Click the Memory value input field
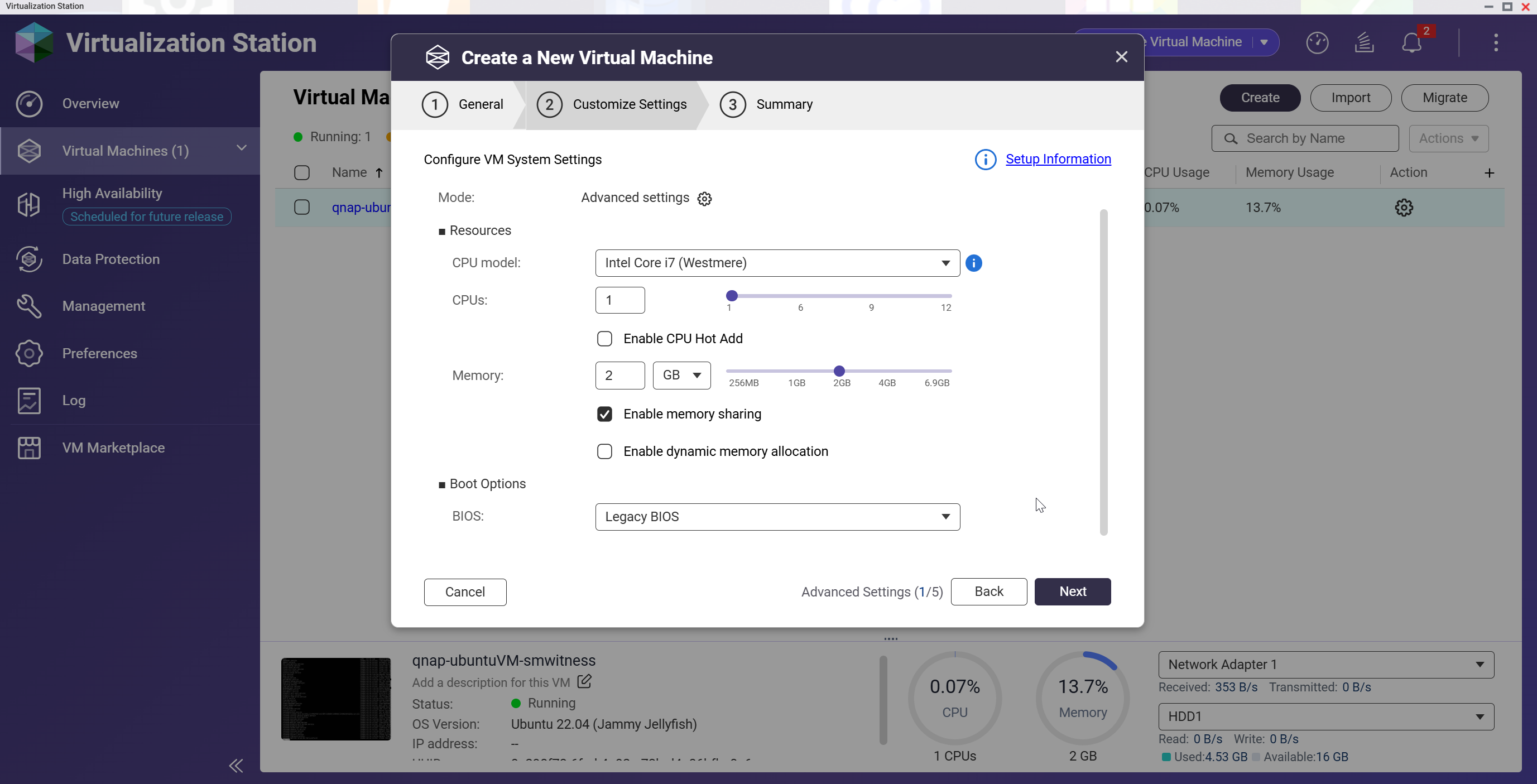This screenshot has width=1537, height=784. (620, 376)
